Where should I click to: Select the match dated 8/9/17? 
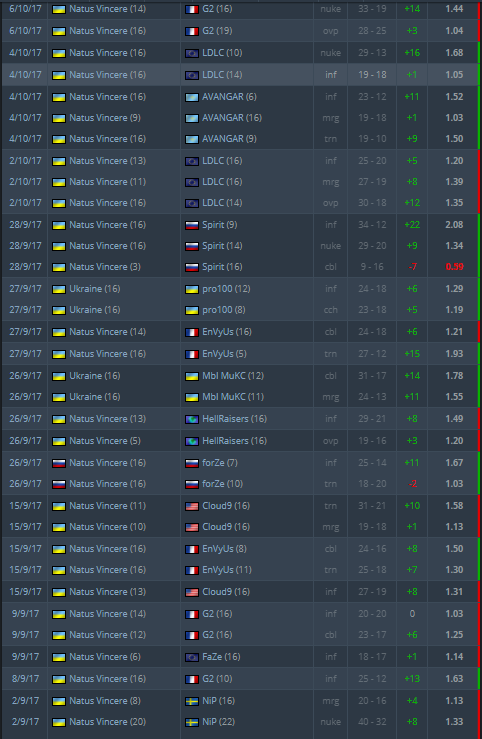[x=240, y=679]
